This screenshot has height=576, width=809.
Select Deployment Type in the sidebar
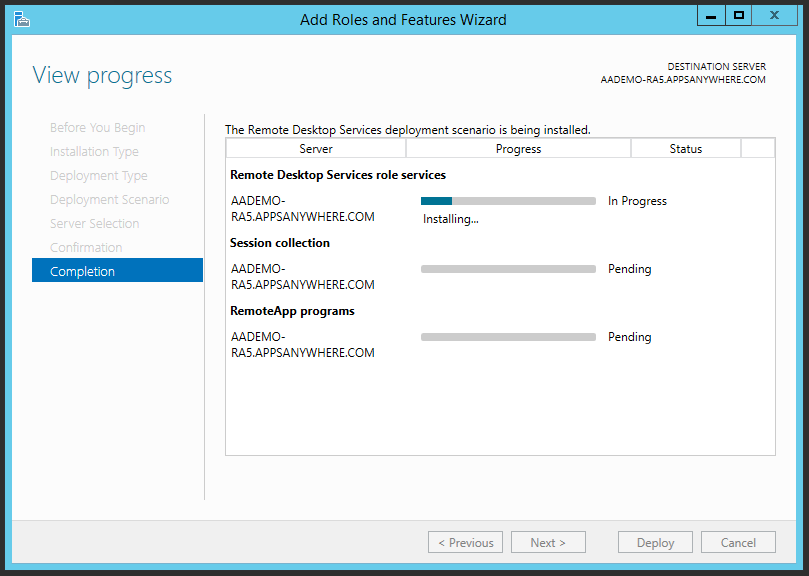click(98, 176)
